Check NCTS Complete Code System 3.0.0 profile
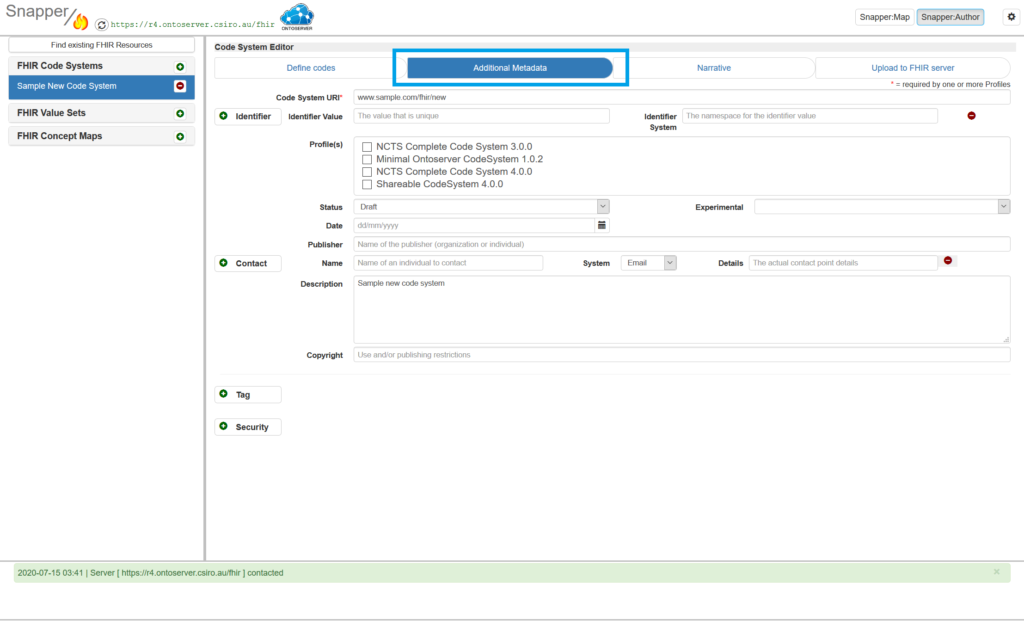This screenshot has height=633, width=1024. coord(367,147)
